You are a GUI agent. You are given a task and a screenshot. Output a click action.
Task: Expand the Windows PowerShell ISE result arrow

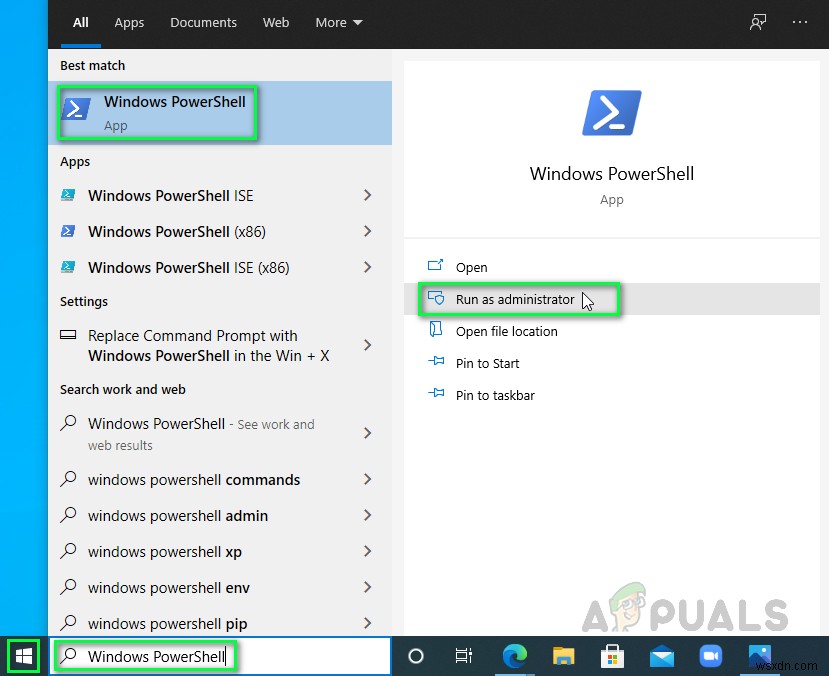click(367, 195)
